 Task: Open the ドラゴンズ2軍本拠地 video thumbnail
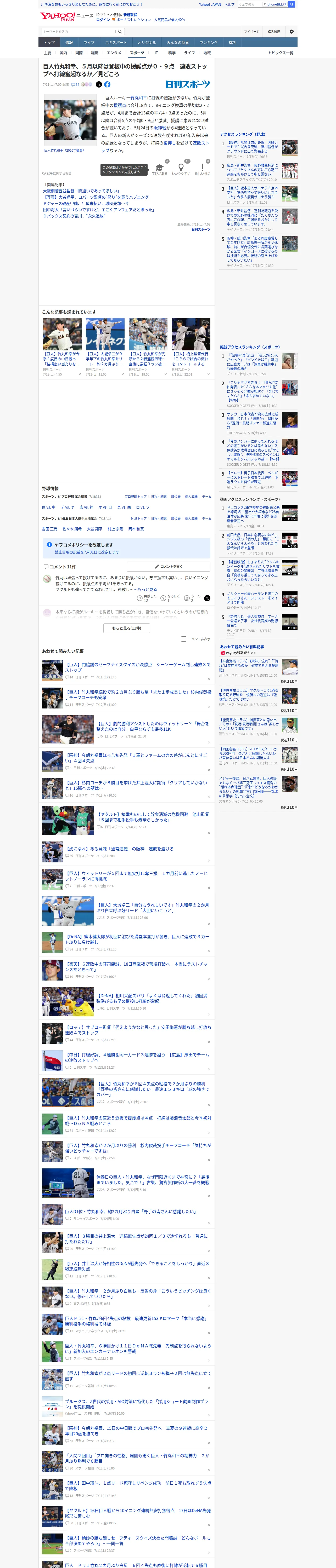tap(290, 513)
